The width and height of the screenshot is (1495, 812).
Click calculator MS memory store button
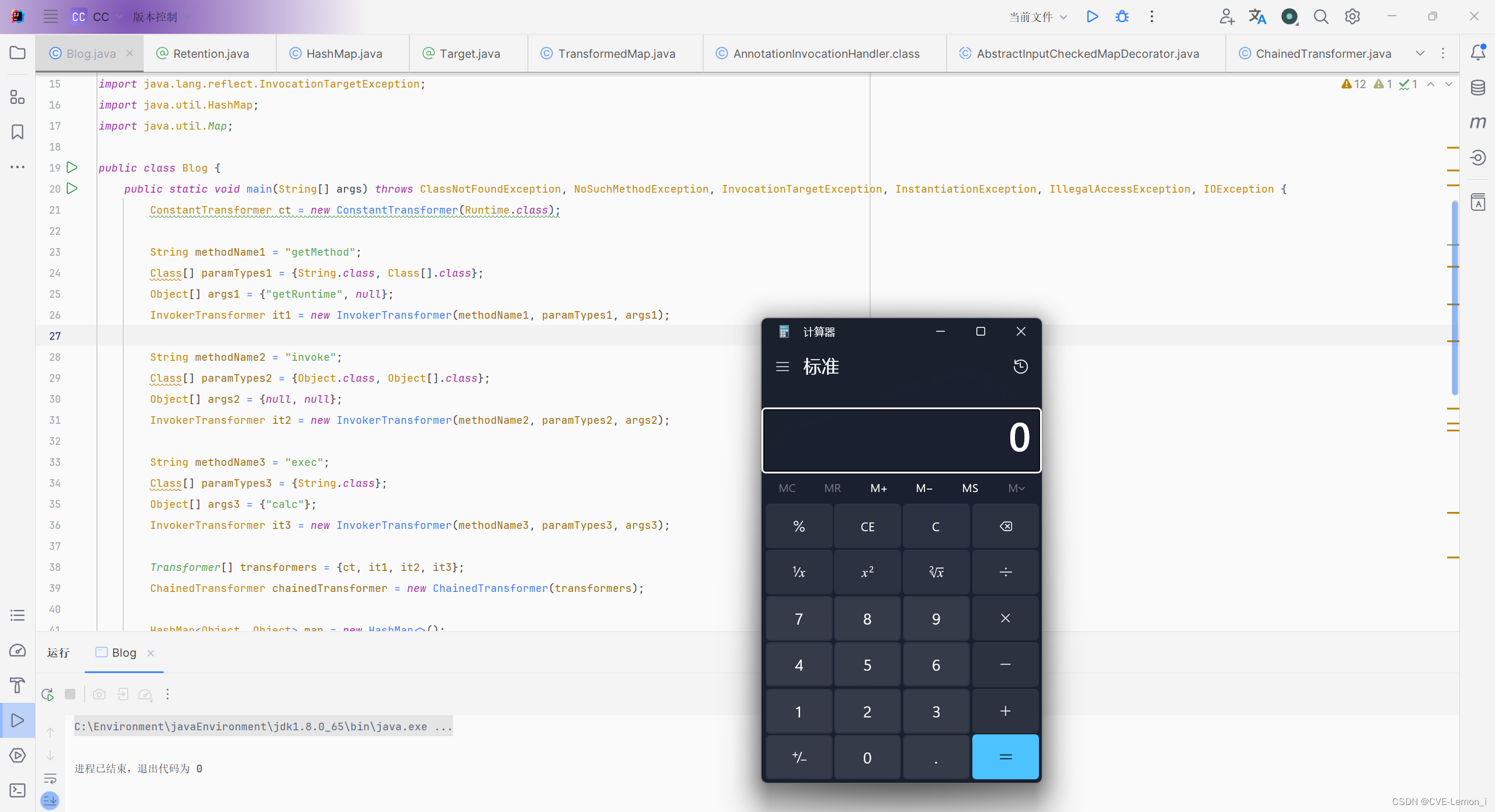point(970,488)
